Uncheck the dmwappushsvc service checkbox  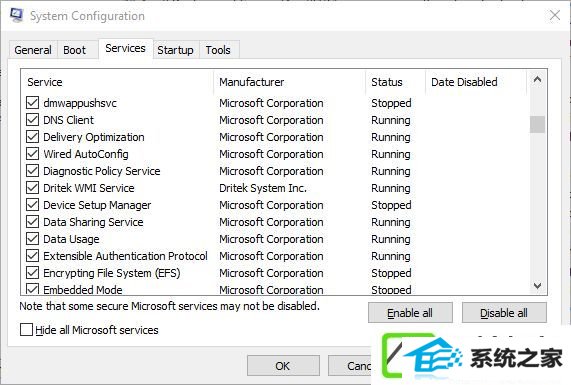(x=32, y=103)
